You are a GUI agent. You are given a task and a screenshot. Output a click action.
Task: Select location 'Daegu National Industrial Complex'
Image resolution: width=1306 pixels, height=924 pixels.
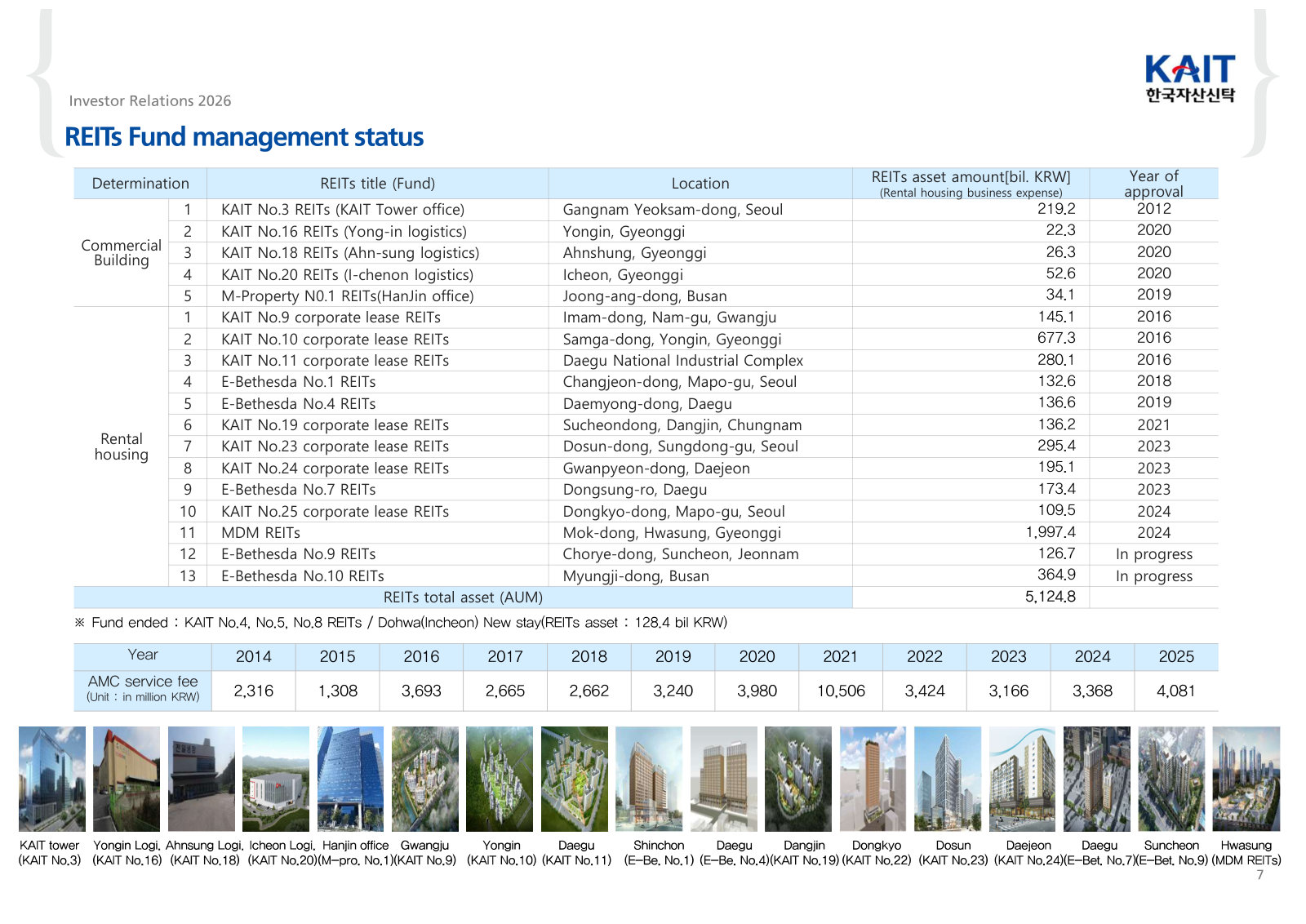click(683, 361)
